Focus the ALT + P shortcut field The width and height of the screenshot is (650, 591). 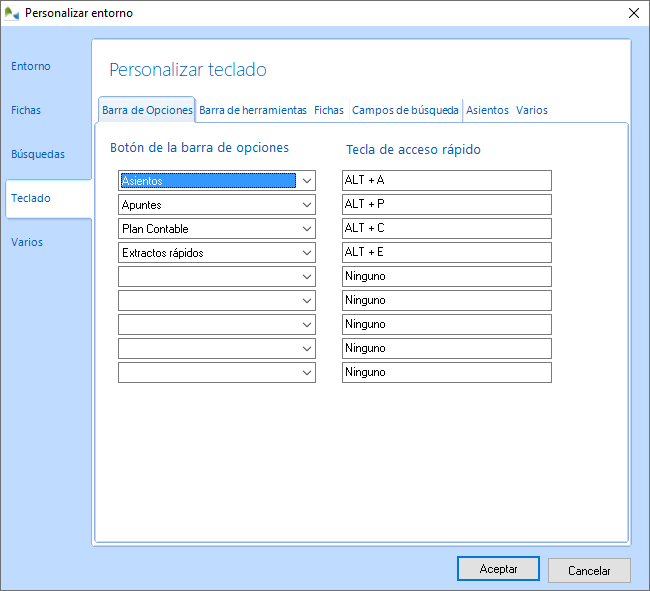click(x=446, y=204)
